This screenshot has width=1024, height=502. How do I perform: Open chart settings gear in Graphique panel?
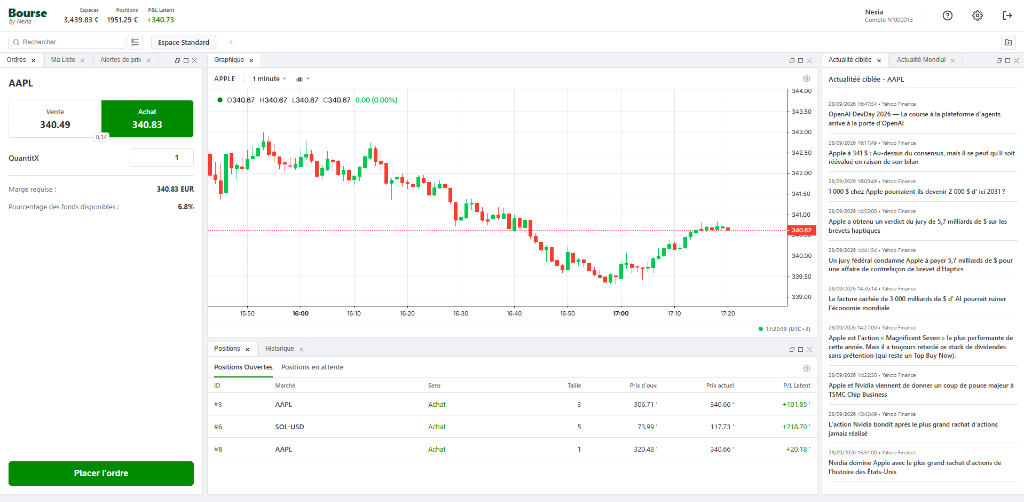(806, 78)
